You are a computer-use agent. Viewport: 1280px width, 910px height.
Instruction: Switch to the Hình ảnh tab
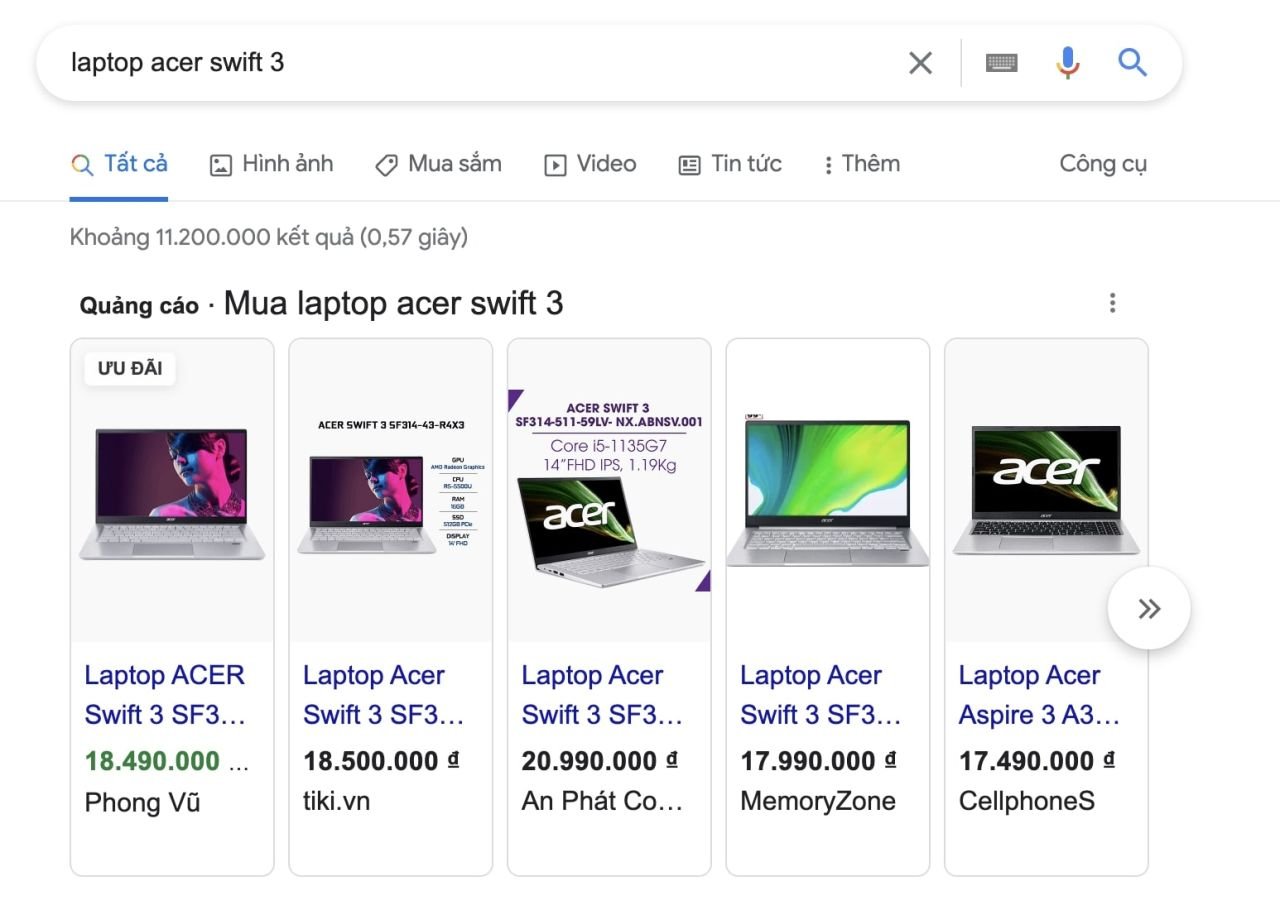click(x=271, y=164)
